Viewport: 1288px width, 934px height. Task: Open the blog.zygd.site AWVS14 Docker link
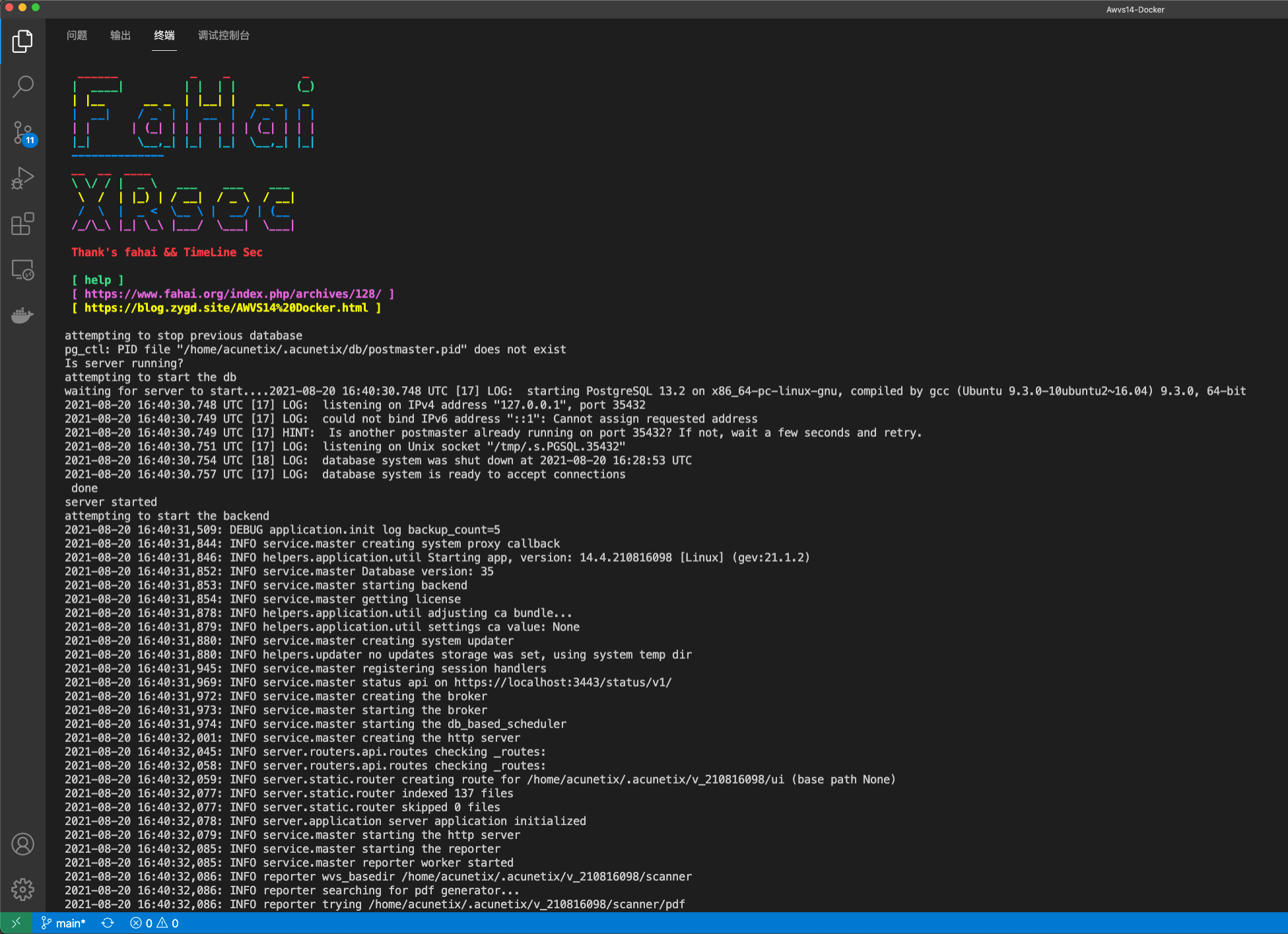point(226,308)
